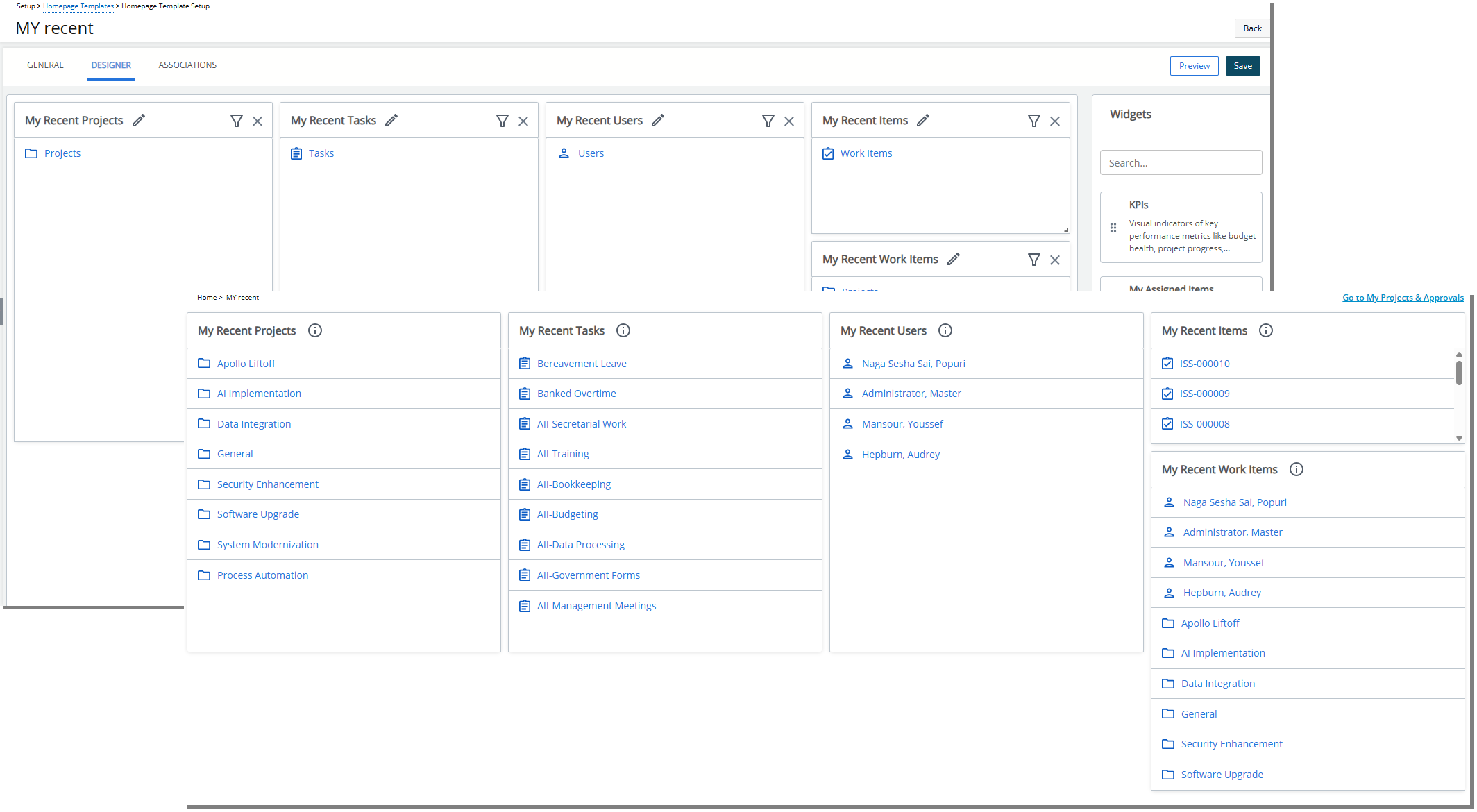Click the Preview button
Screen dimensions: 1477x812
tap(1194, 66)
